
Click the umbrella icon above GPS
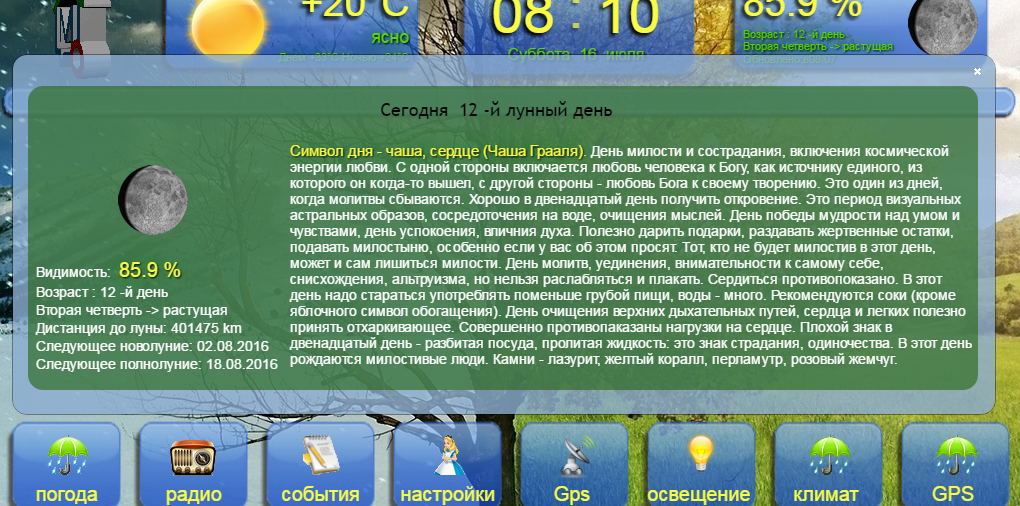(956, 456)
